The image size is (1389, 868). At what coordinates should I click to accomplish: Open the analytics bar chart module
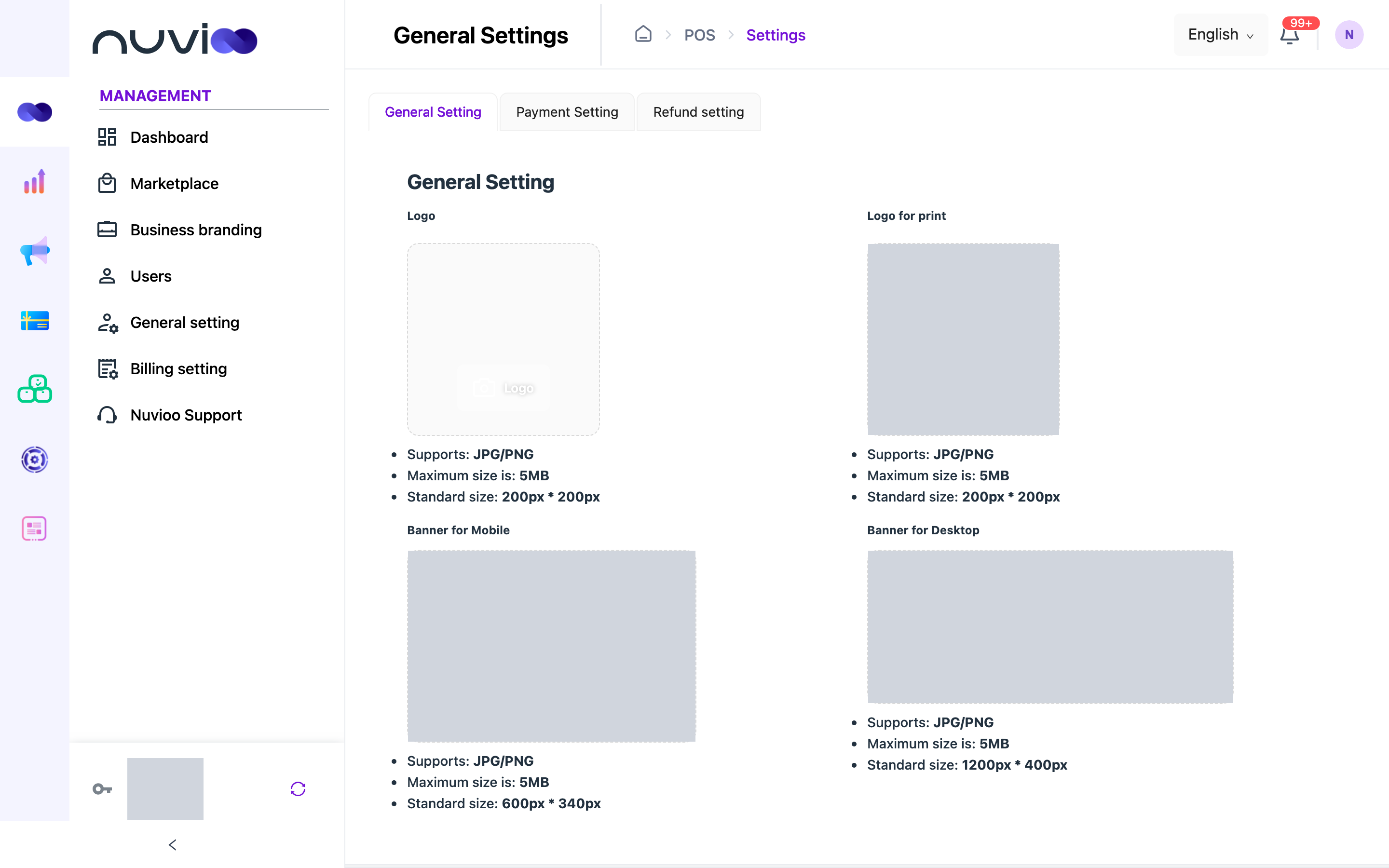[34, 181]
